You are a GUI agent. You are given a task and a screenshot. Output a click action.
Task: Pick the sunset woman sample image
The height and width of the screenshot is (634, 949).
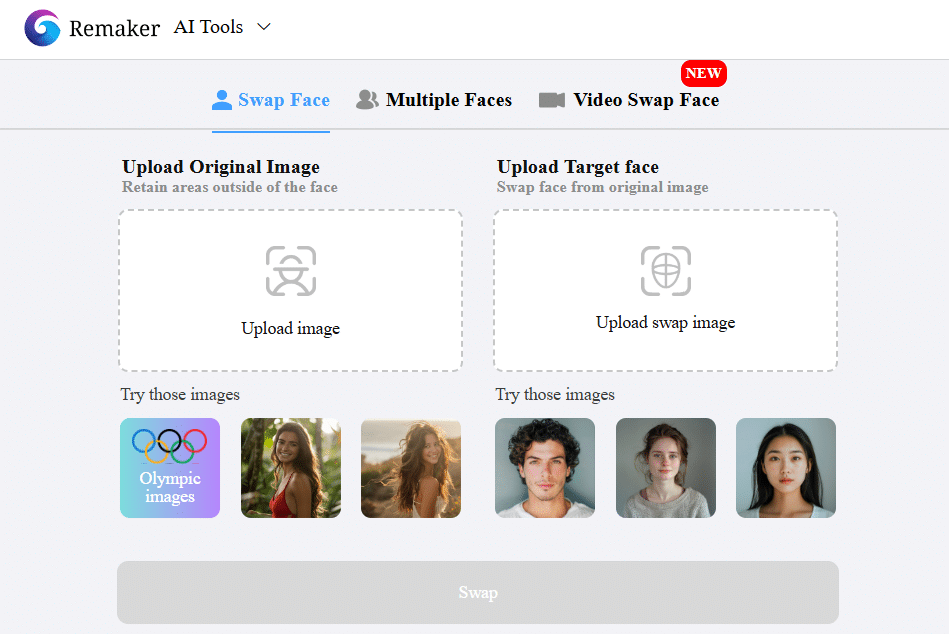click(411, 468)
